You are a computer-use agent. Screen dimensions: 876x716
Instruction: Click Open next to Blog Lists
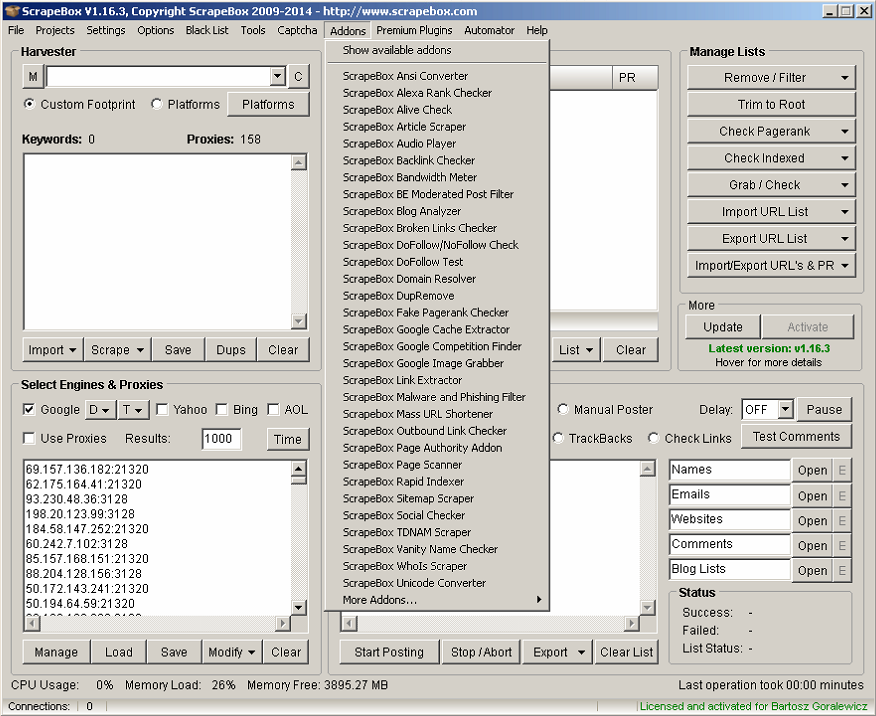pos(812,570)
